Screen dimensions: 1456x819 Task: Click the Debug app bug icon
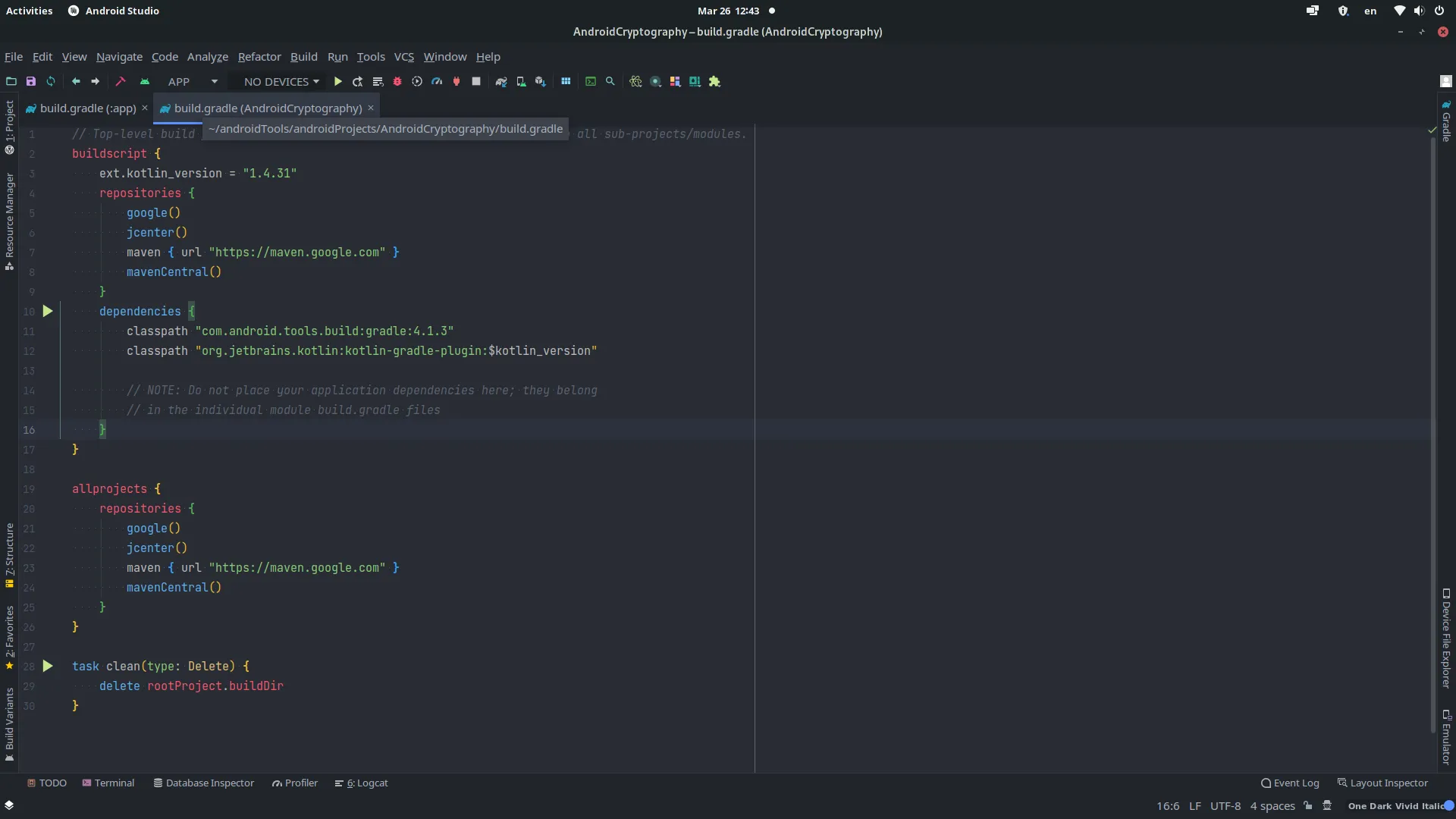397,82
